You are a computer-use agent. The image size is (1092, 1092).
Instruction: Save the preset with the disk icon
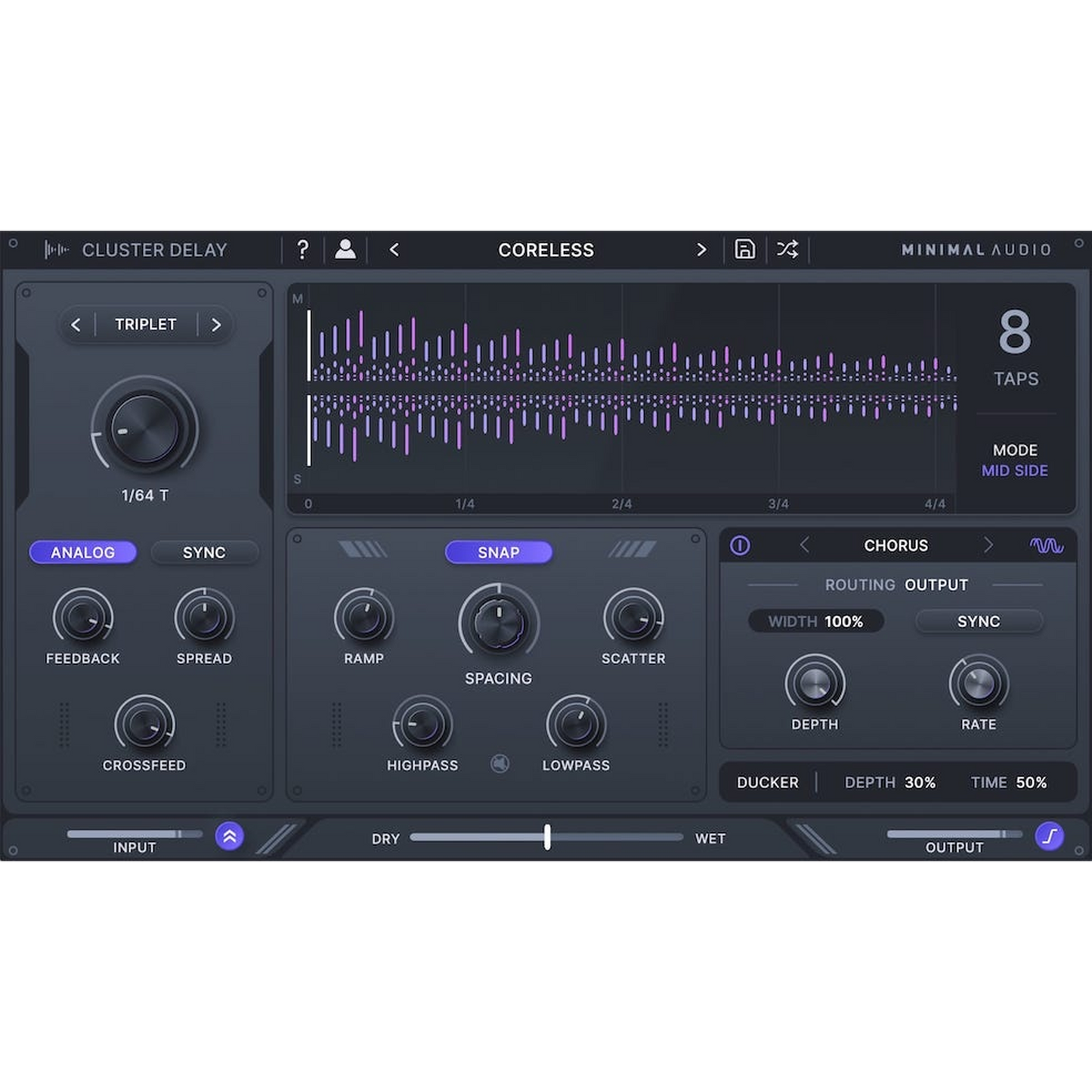pyautogui.click(x=744, y=249)
